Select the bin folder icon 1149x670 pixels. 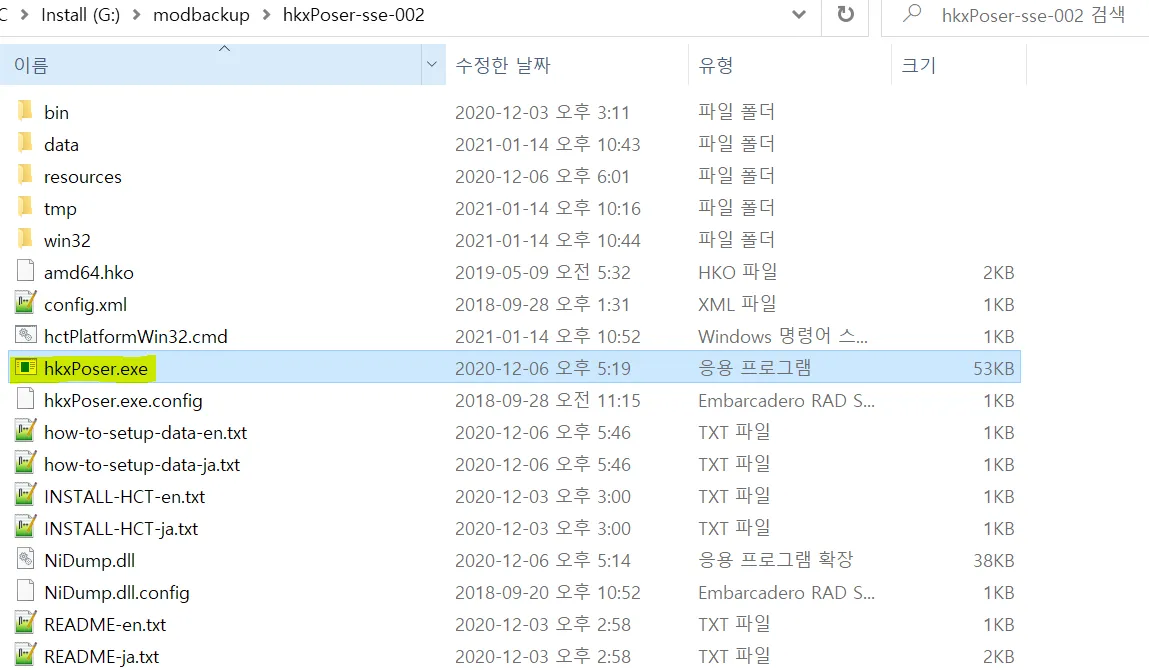[x=26, y=112]
